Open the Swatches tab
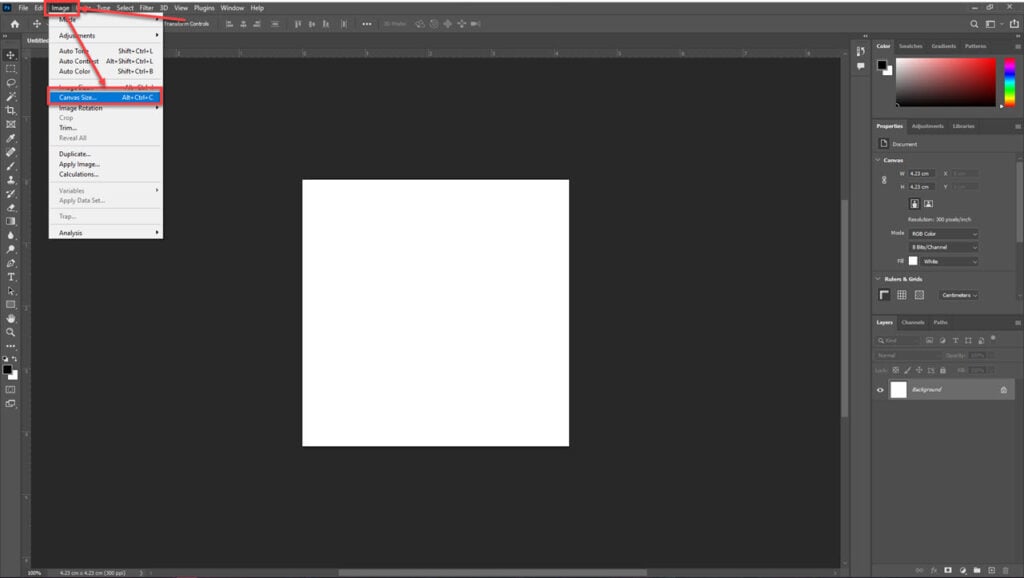The height and width of the screenshot is (578, 1024). click(910, 46)
